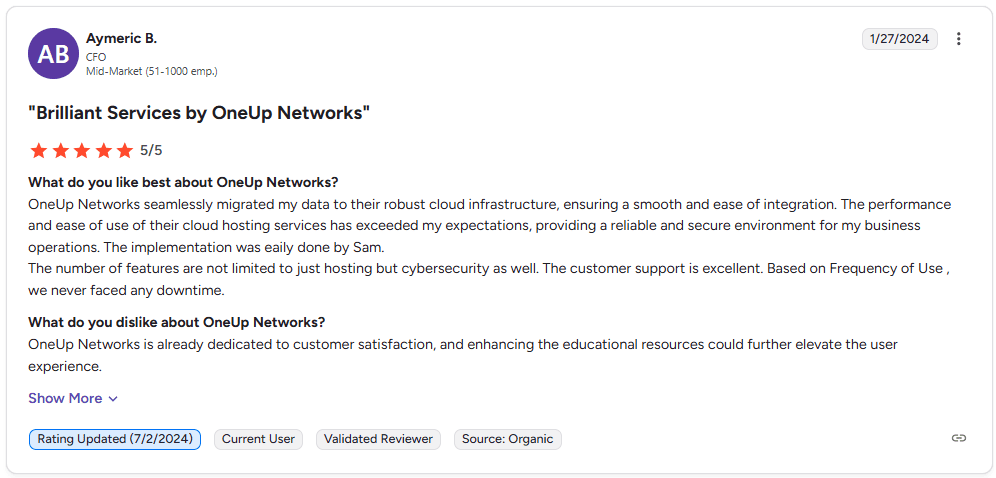Viewport: 996px width, 478px height.
Task: Select the Validated Reviewer tag
Action: (378, 439)
